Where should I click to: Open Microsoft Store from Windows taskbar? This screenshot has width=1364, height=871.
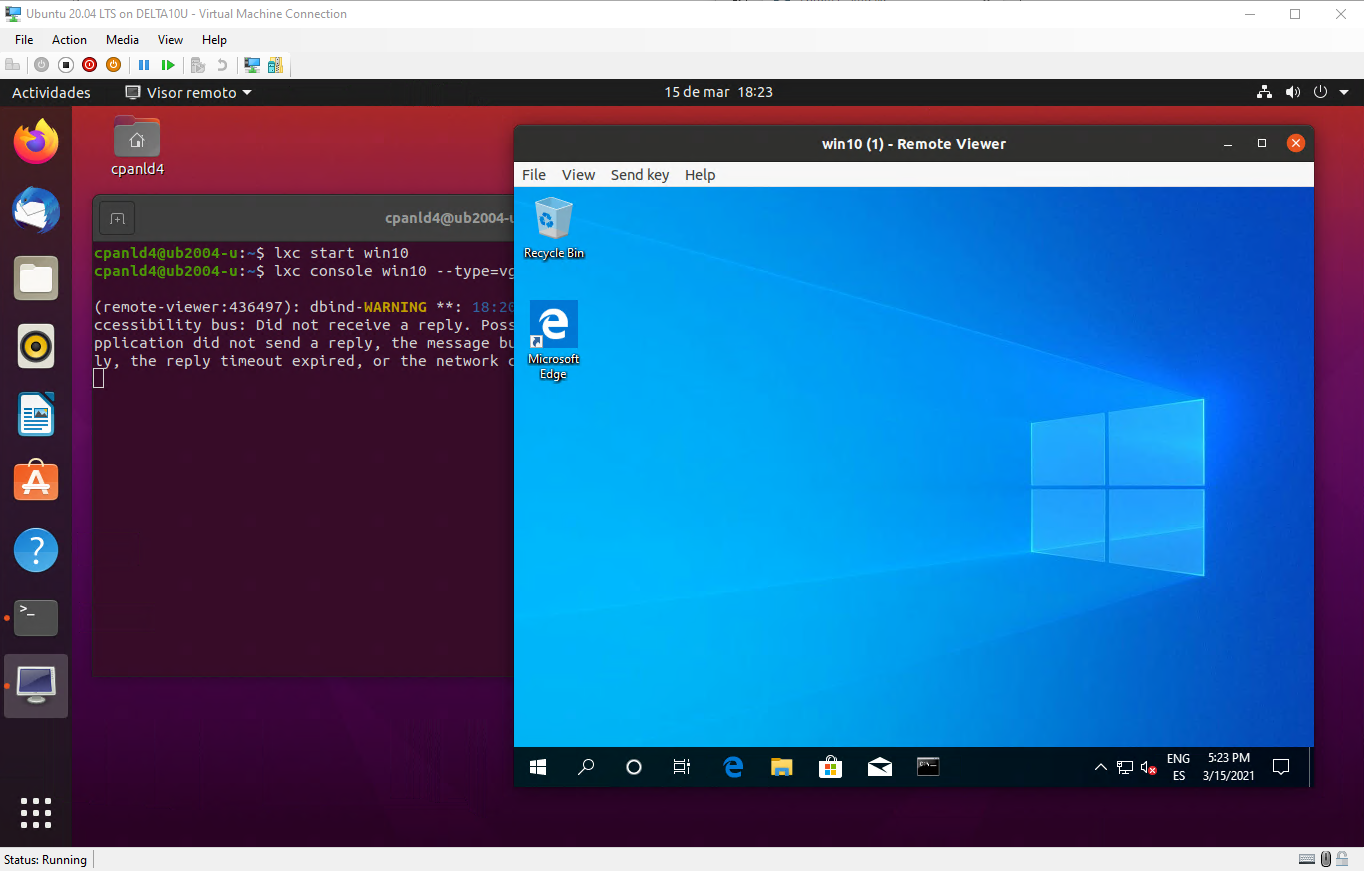tap(830, 767)
